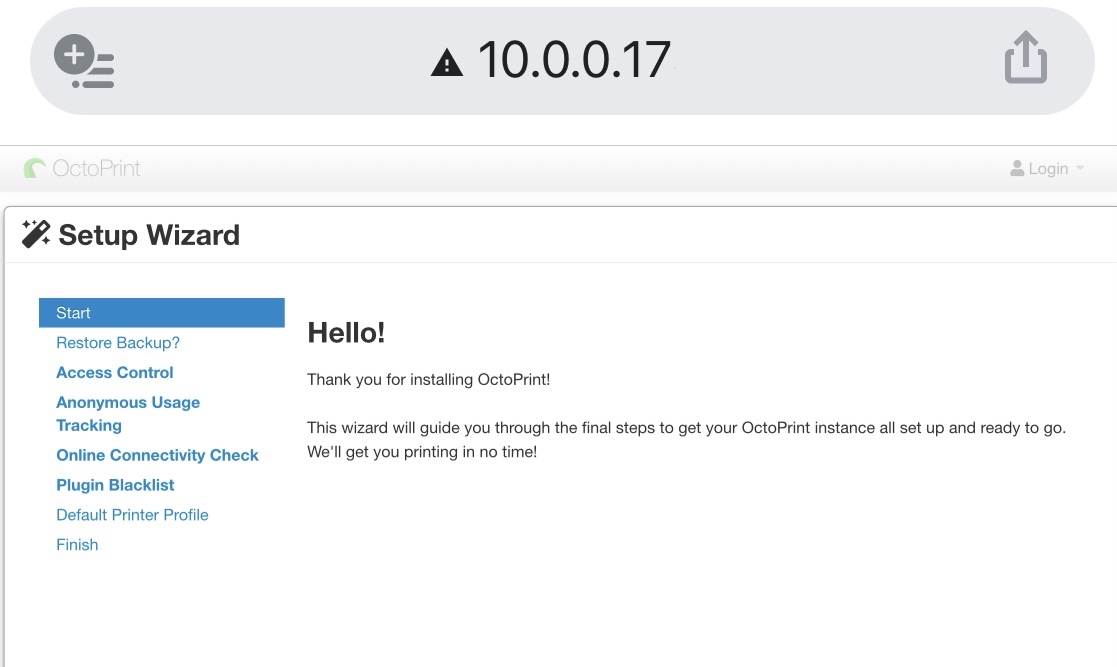
Task: Tap the not-secure warning triangle icon
Action: click(447, 62)
